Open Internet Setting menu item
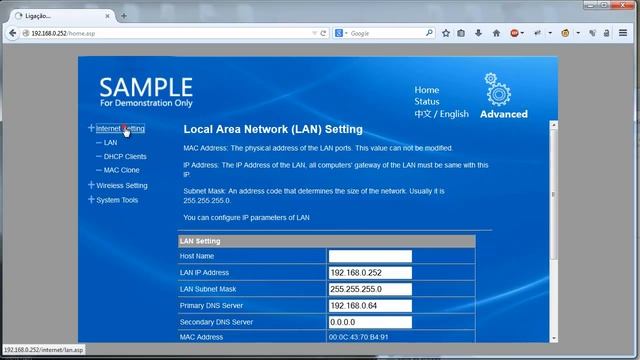 (120, 129)
